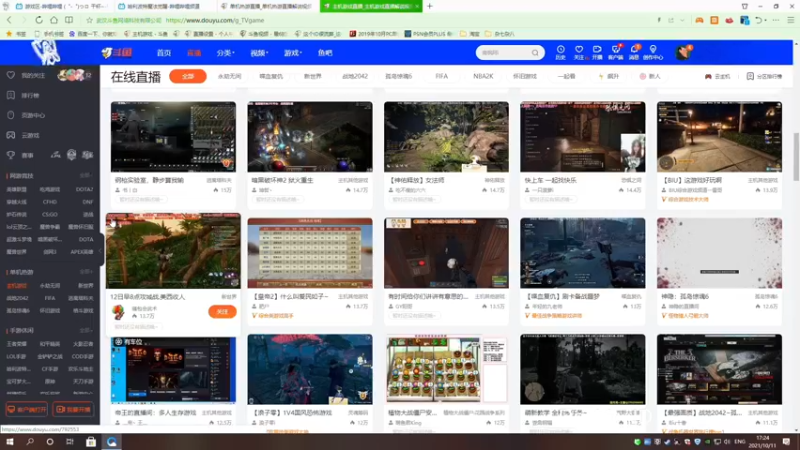Open the History (历史) icon in header
Viewport: 800px width, 450px height.
pyautogui.click(x=560, y=52)
